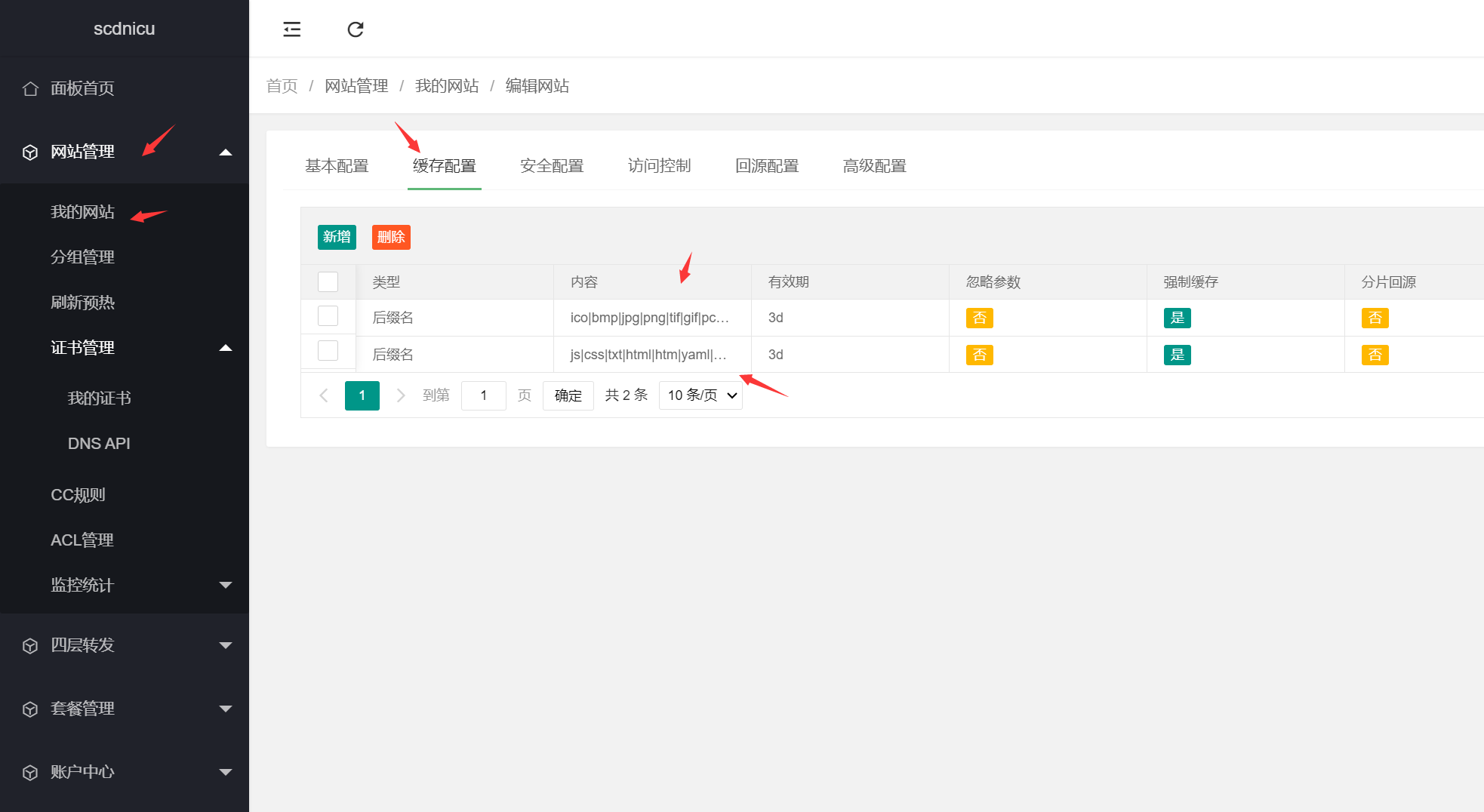Select the cube icon beside 网站管理
Screen dimensions: 1484x812
coord(29,151)
